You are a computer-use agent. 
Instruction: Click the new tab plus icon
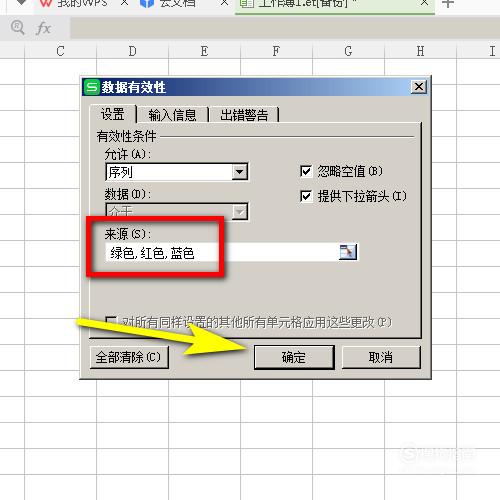(448, 3)
